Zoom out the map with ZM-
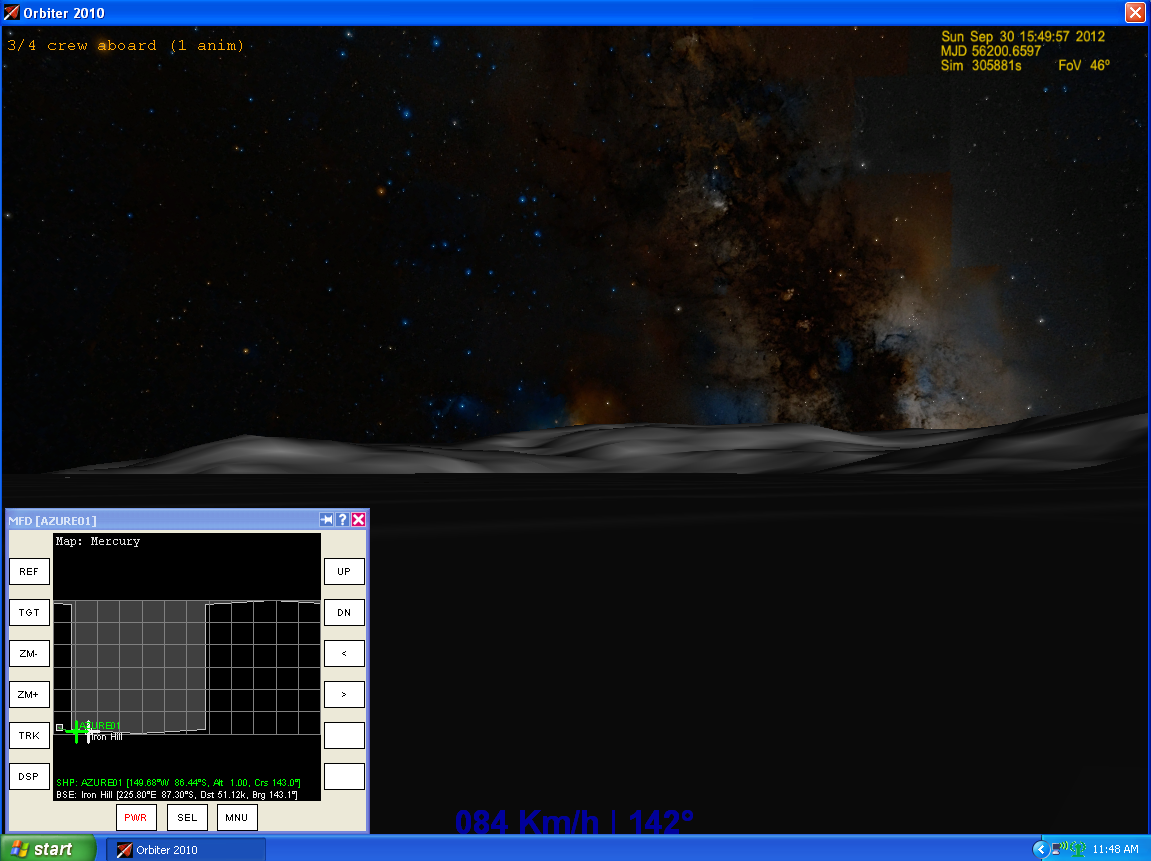 (x=29, y=654)
